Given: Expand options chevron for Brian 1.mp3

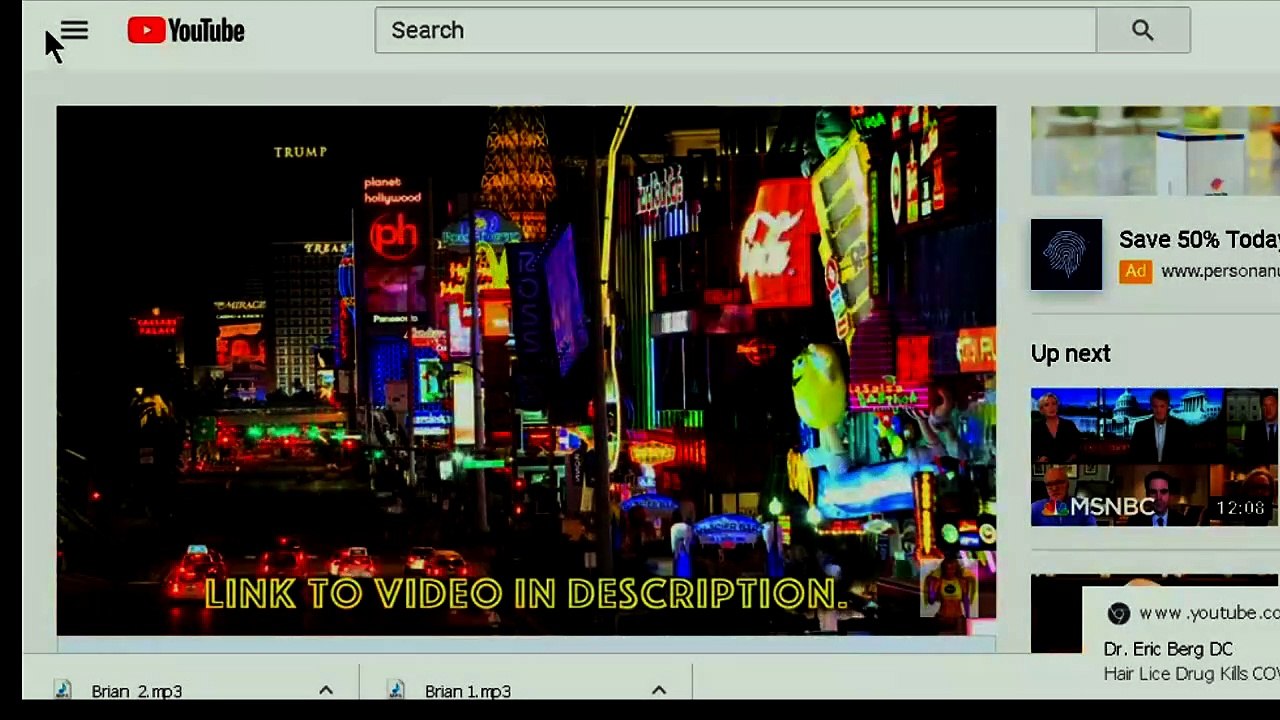Looking at the screenshot, I should click(659, 690).
